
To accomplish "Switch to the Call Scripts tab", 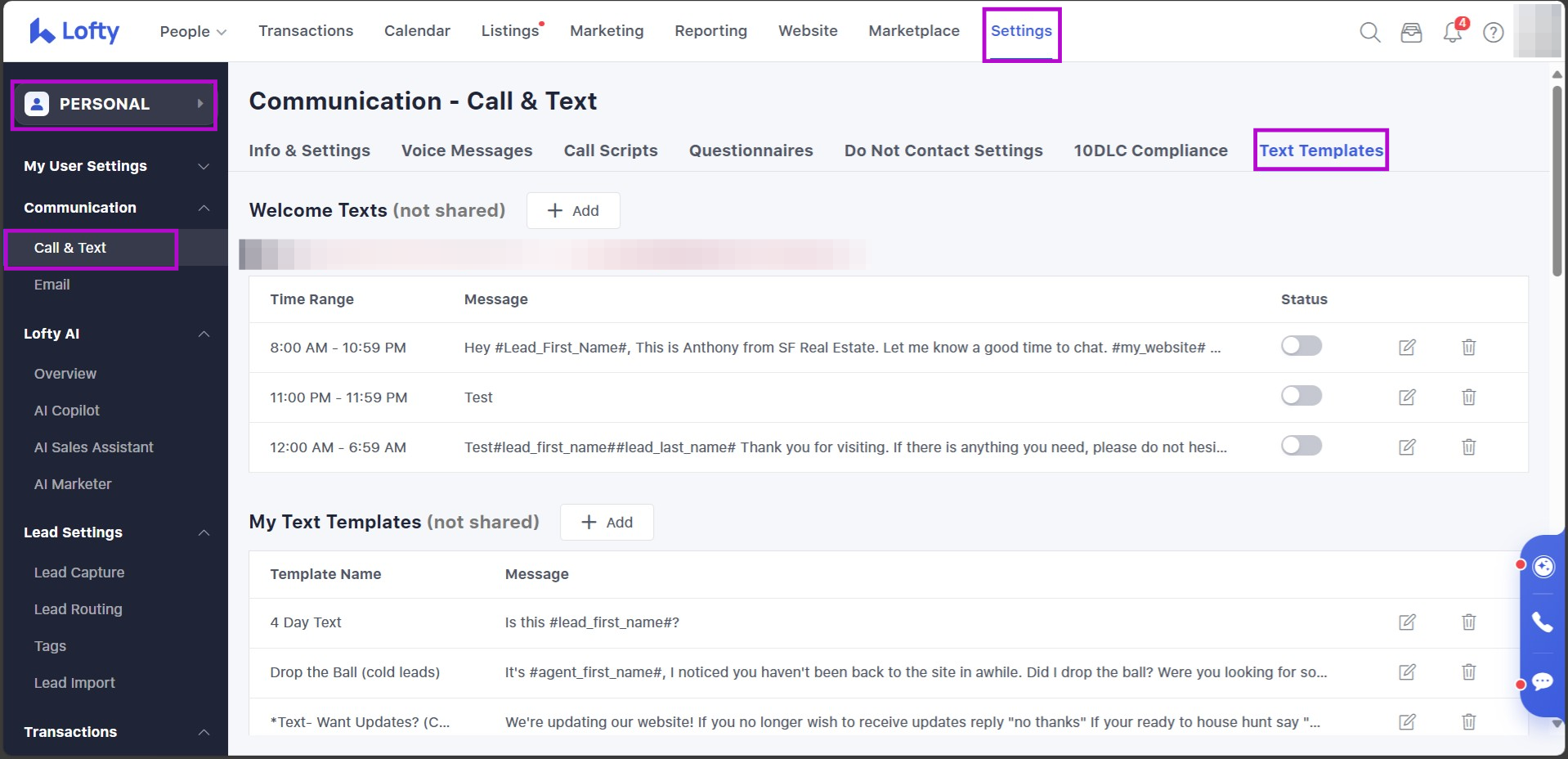I will [x=610, y=150].
